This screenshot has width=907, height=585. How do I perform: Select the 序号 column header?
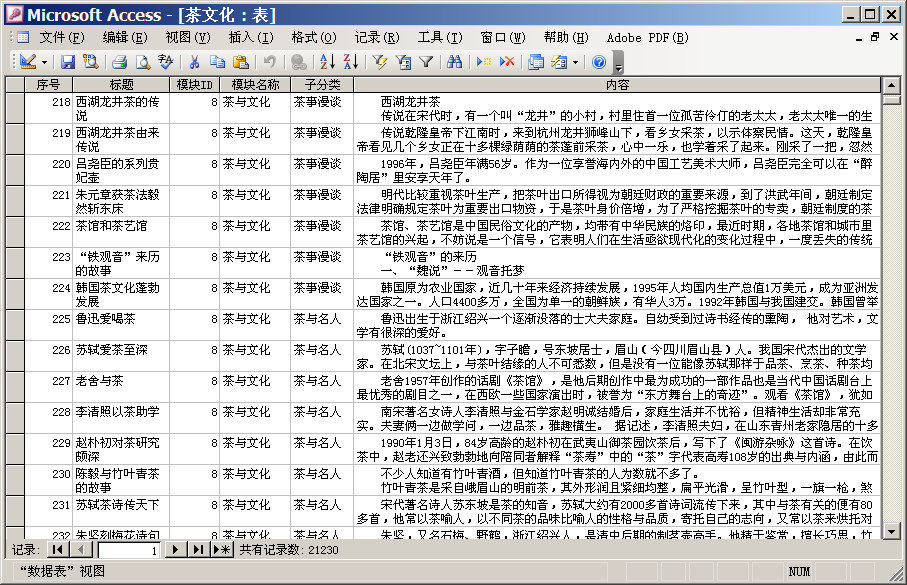tap(49, 84)
